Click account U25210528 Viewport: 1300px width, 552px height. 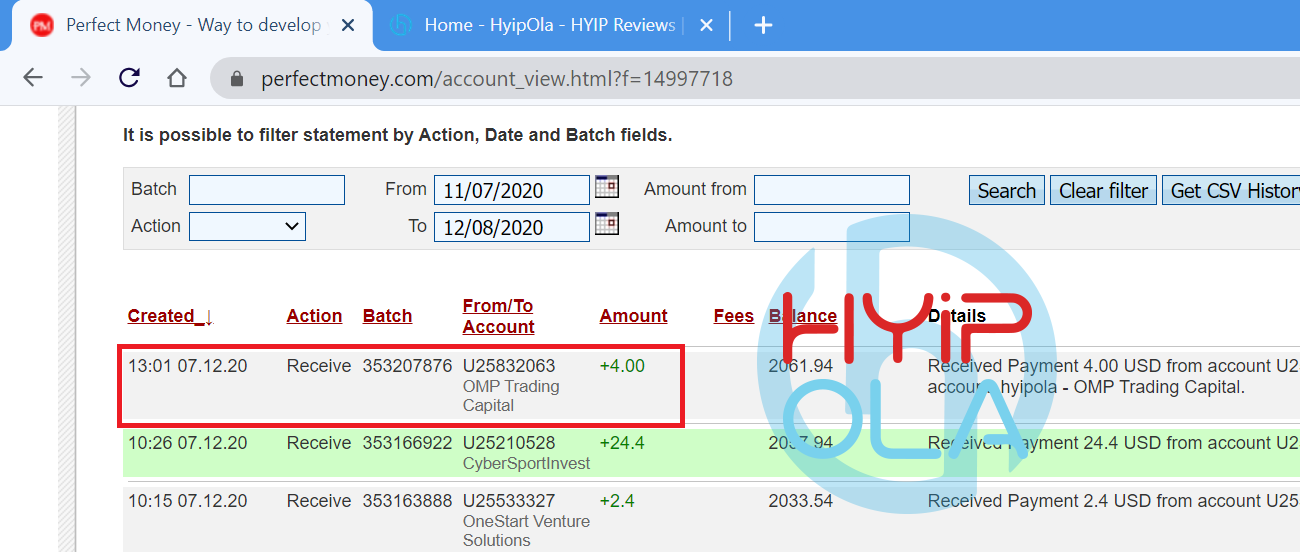pyautogui.click(x=509, y=443)
